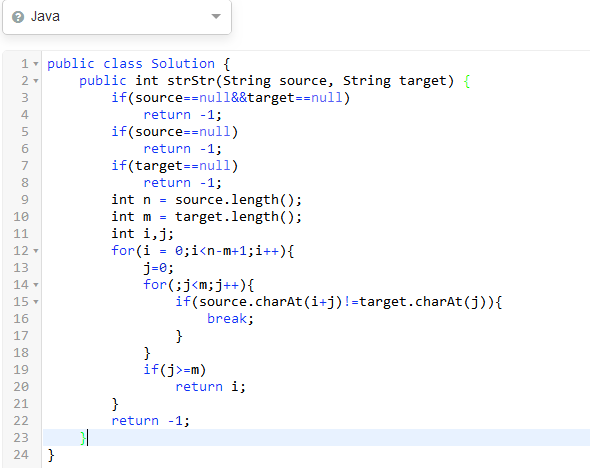This screenshot has height=468, width=590.
Task: Click 'return -1;' on line 8
Action: coord(182,183)
